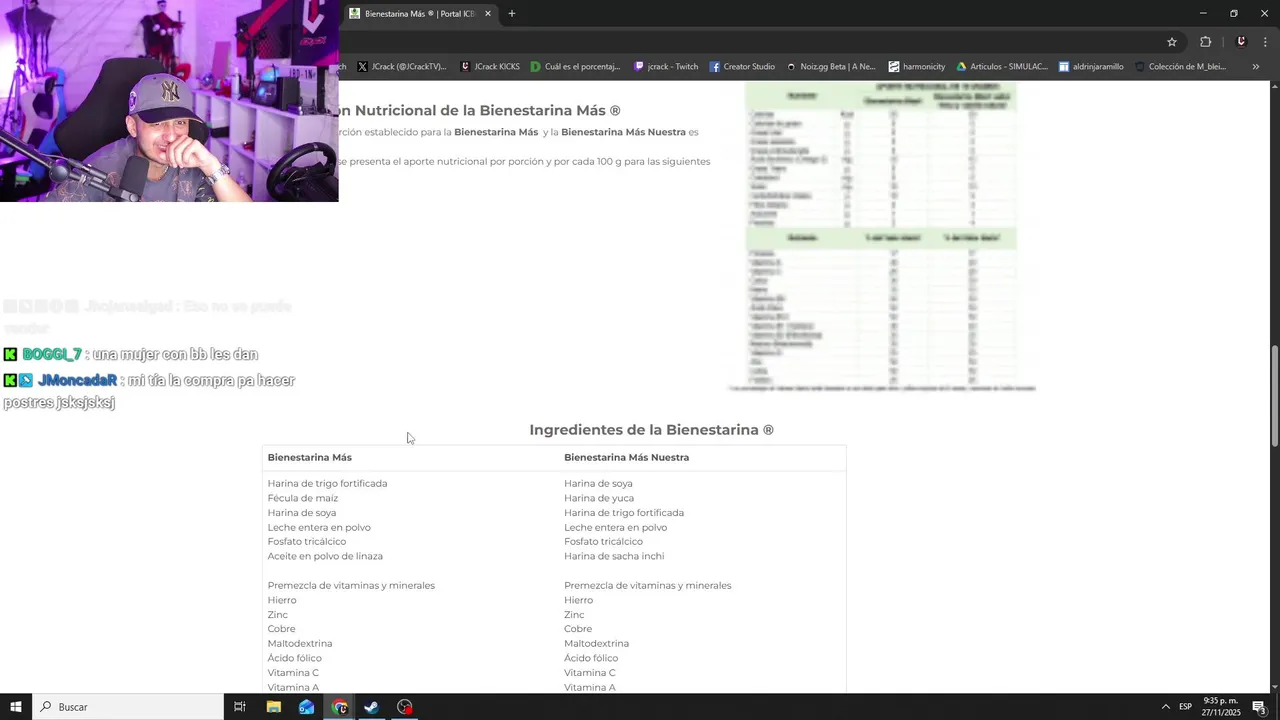Open the JCrack KICKS bookmark
Viewport: 1280px width, 720px height.
click(x=490, y=67)
